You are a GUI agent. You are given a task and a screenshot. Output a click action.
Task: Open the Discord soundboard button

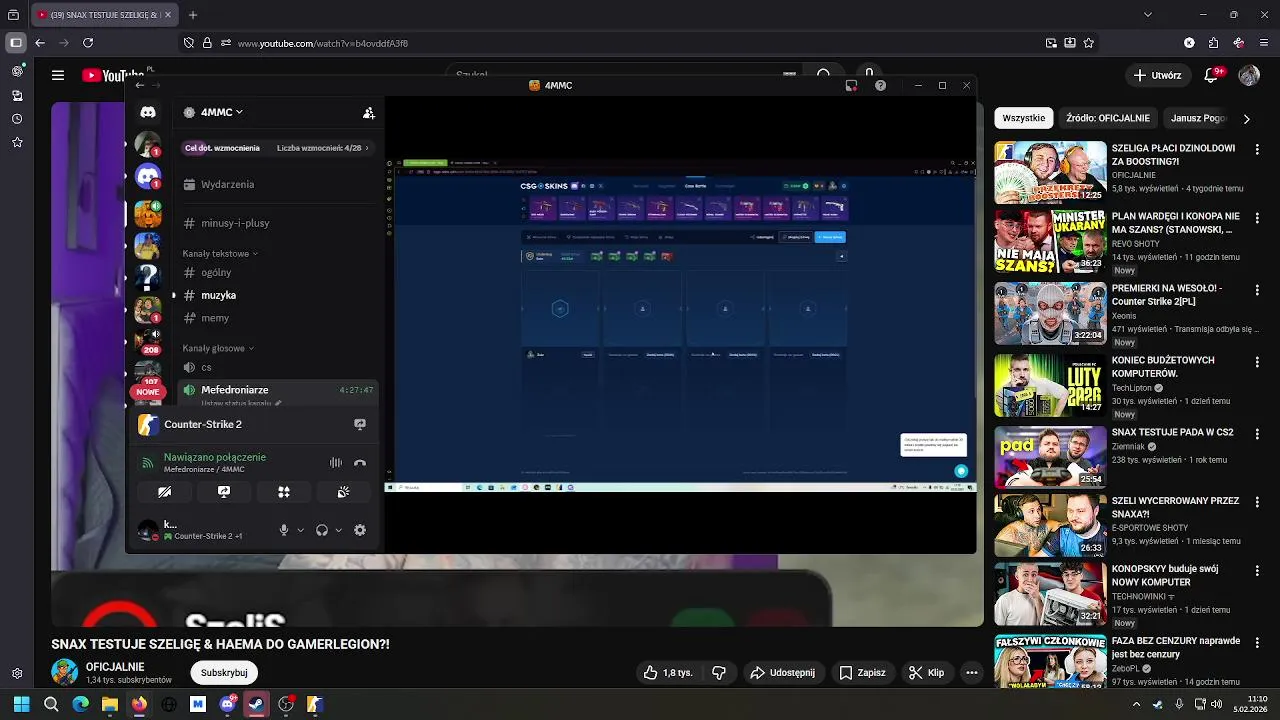pos(343,492)
